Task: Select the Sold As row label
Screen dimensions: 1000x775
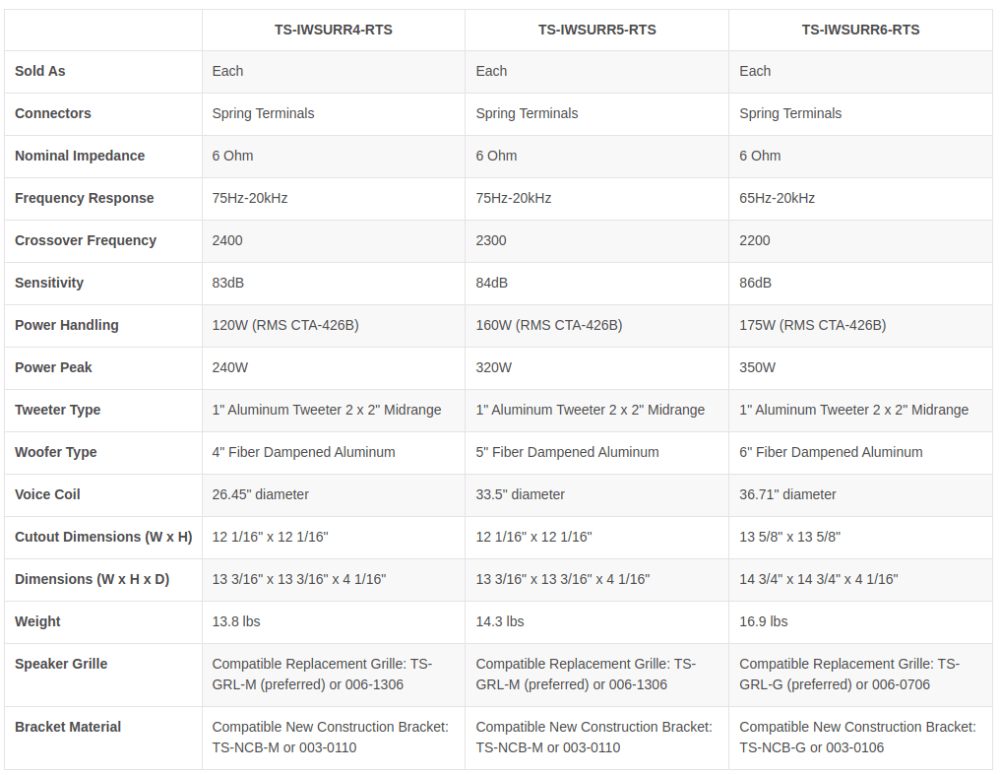Action: 40,71
